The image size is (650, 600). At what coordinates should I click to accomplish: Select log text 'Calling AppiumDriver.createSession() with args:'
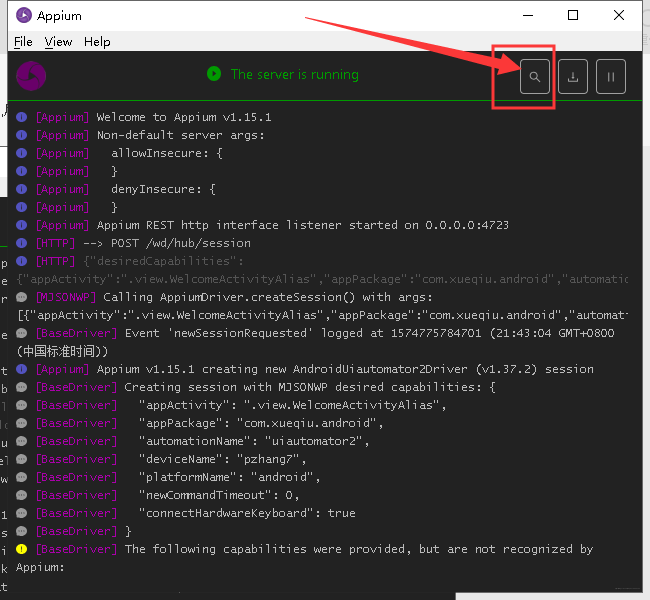click(268, 297)
